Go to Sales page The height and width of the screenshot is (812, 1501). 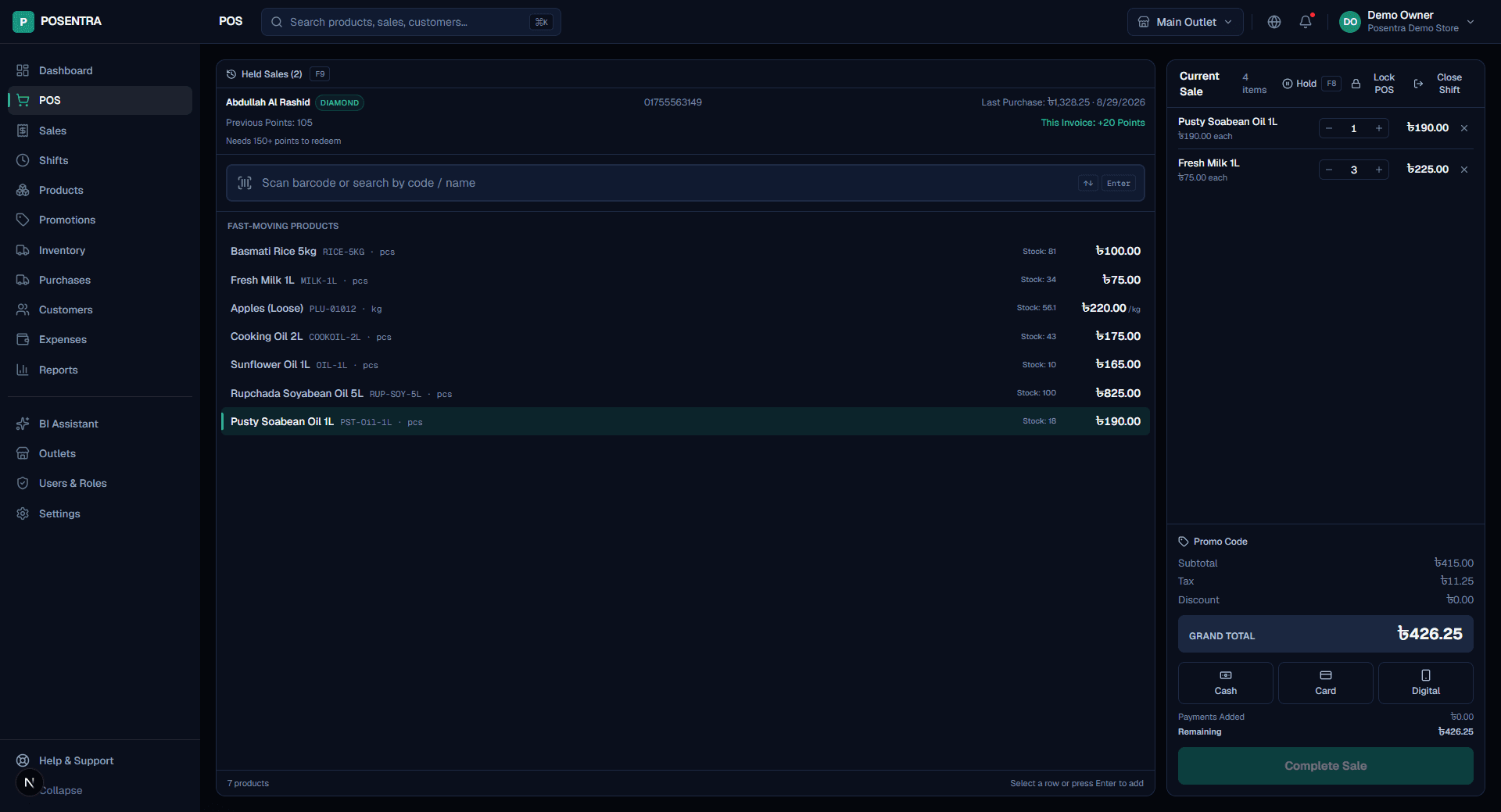click(100, 131)
